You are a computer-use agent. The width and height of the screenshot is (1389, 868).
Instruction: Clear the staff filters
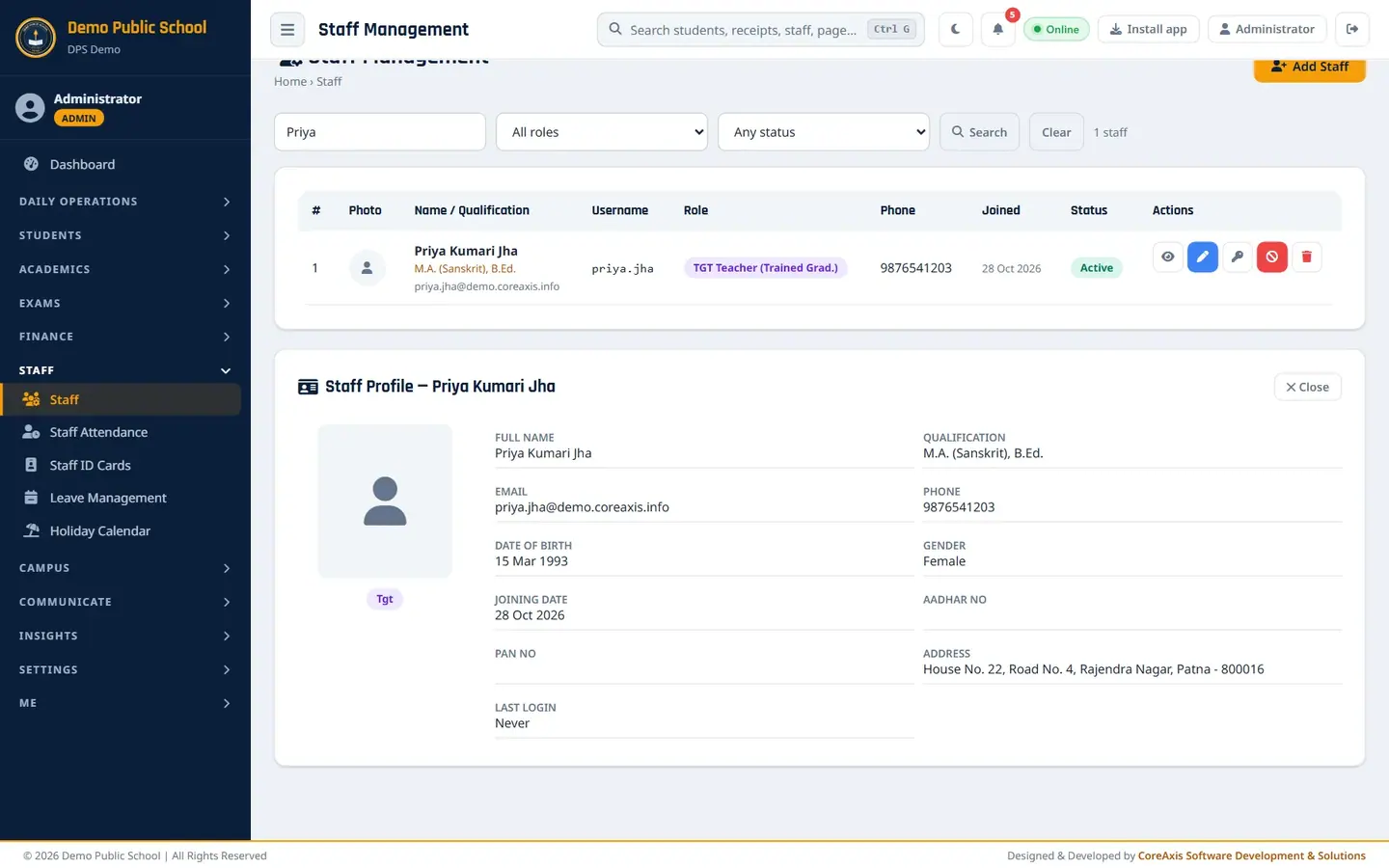(1056, 132)
